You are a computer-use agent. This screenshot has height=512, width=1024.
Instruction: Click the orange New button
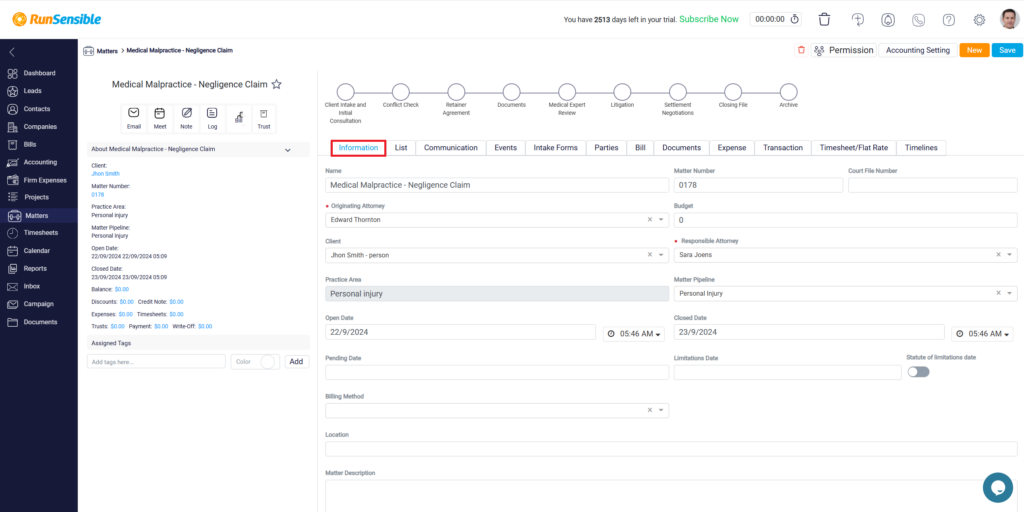[x=974, y=50]
